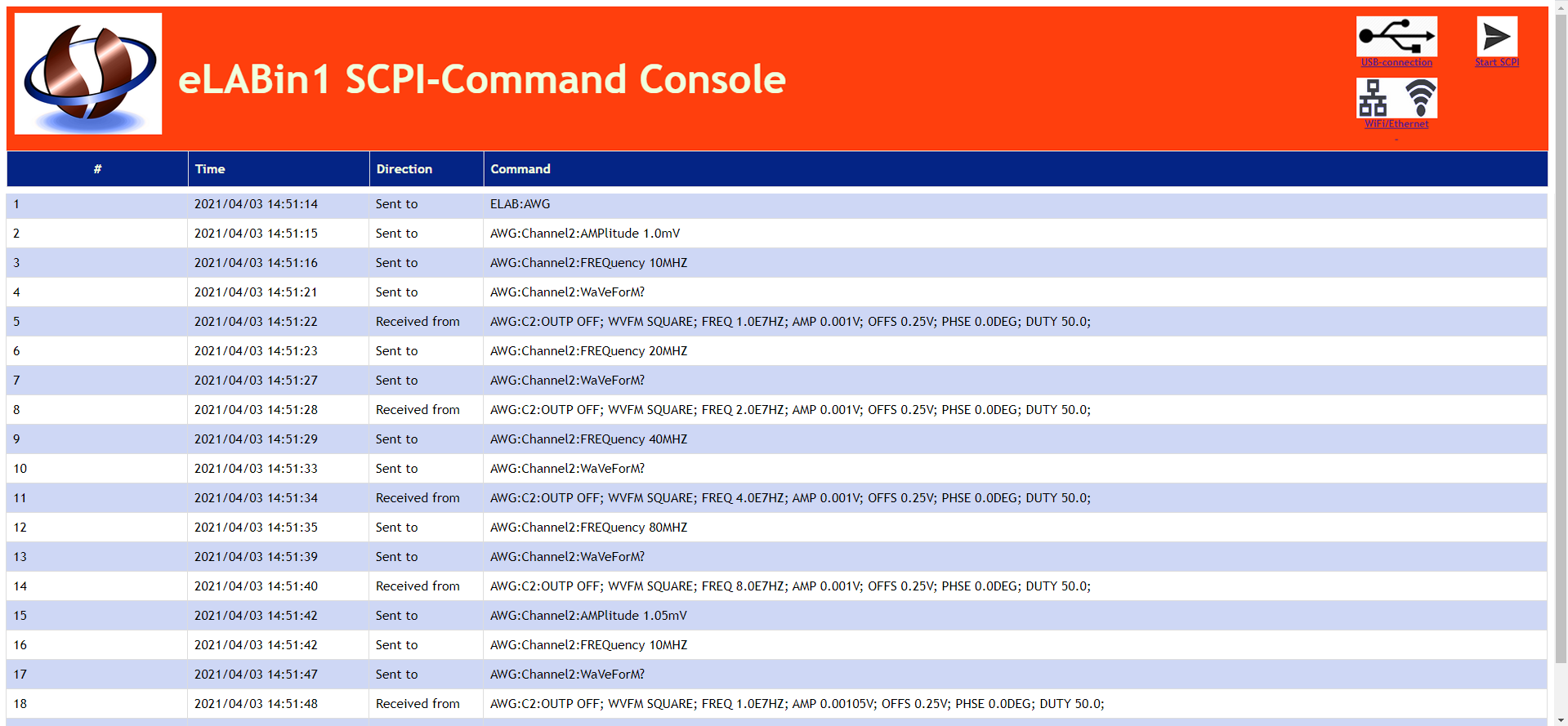
Task: Click the Command column header
Action: [520, 169]
